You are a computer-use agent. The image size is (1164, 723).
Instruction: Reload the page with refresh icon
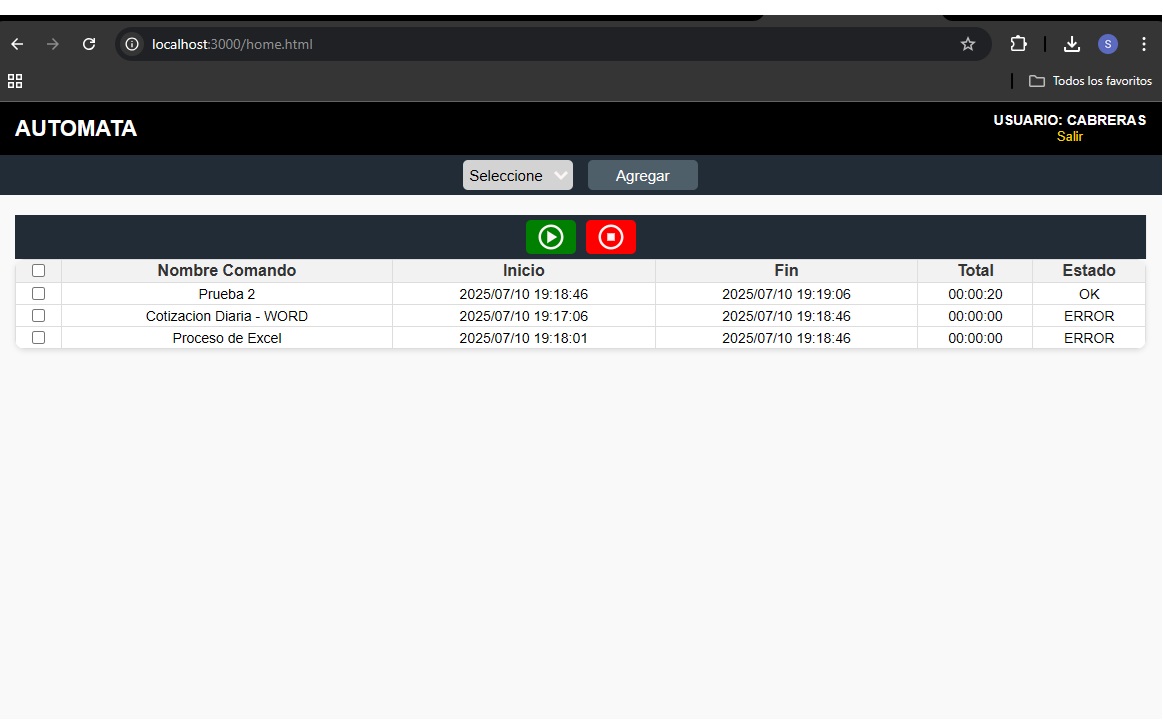89,45
